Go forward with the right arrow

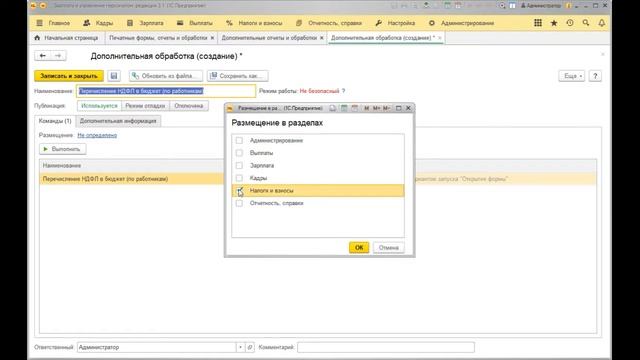(58, 56)
